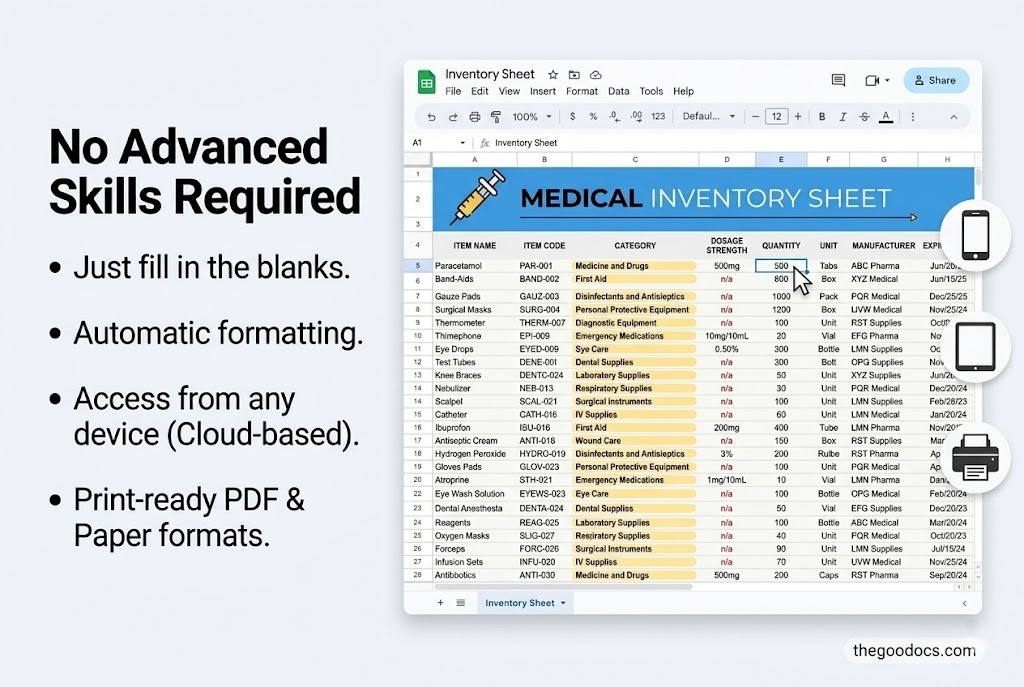Click the cloud save status icon
The width and height of the screenshot is (1024, 687).
click(595, 74)
